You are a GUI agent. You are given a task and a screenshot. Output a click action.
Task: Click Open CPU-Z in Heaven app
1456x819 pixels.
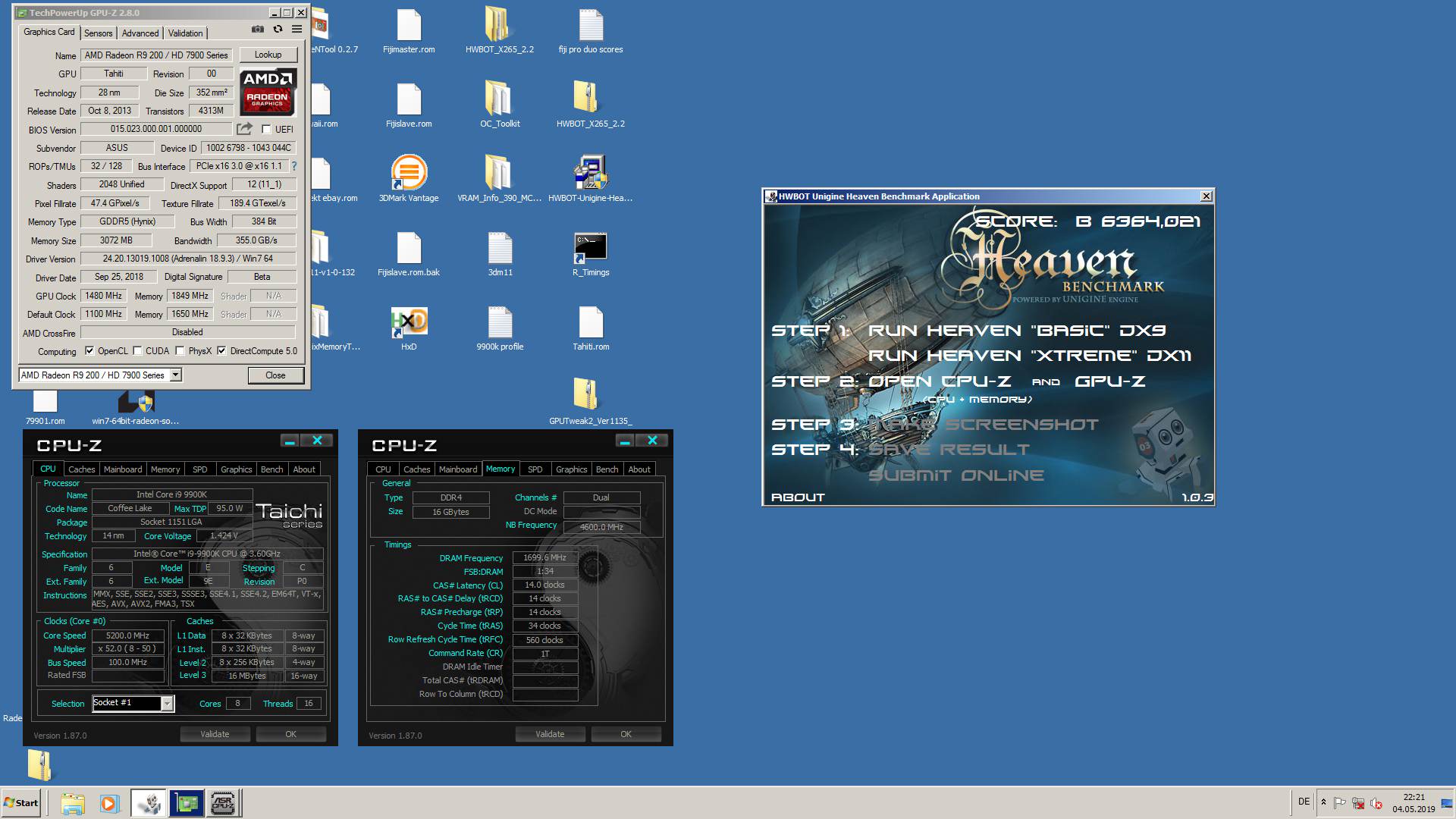pos(940,381)
